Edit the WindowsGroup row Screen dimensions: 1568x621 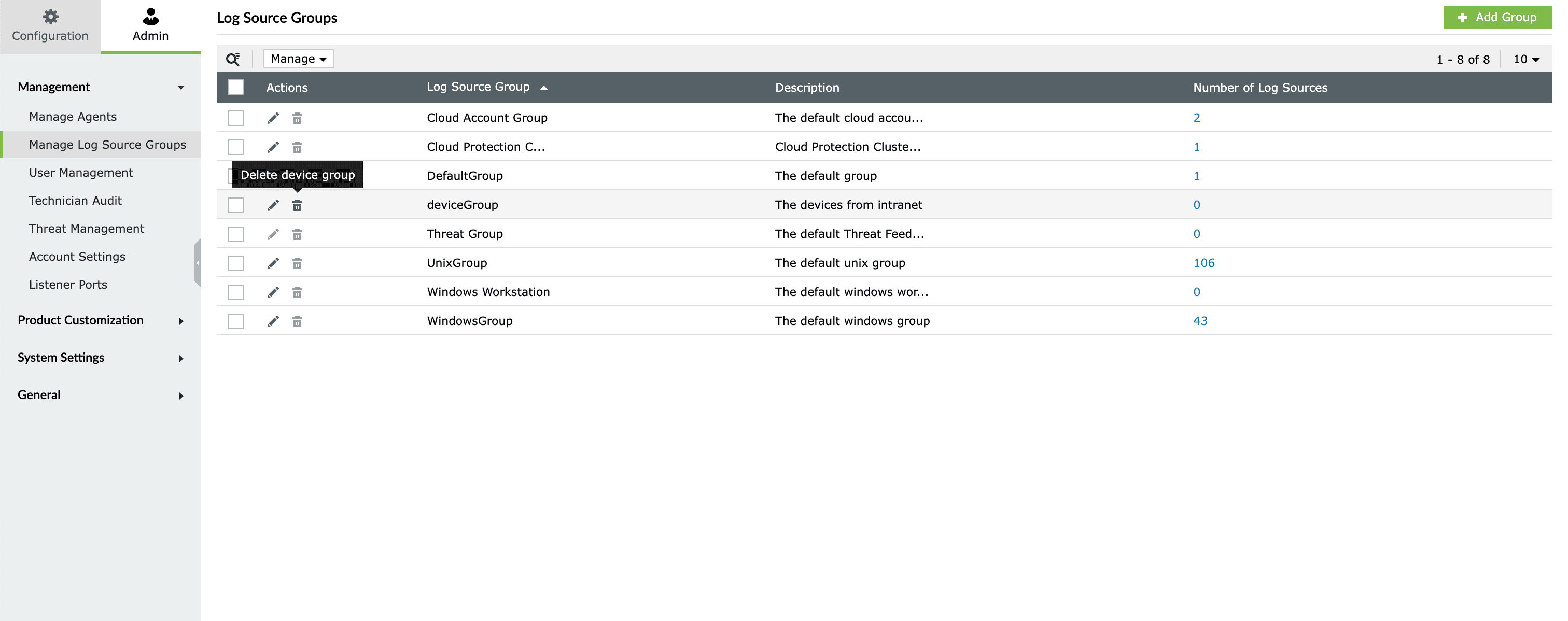273,321
